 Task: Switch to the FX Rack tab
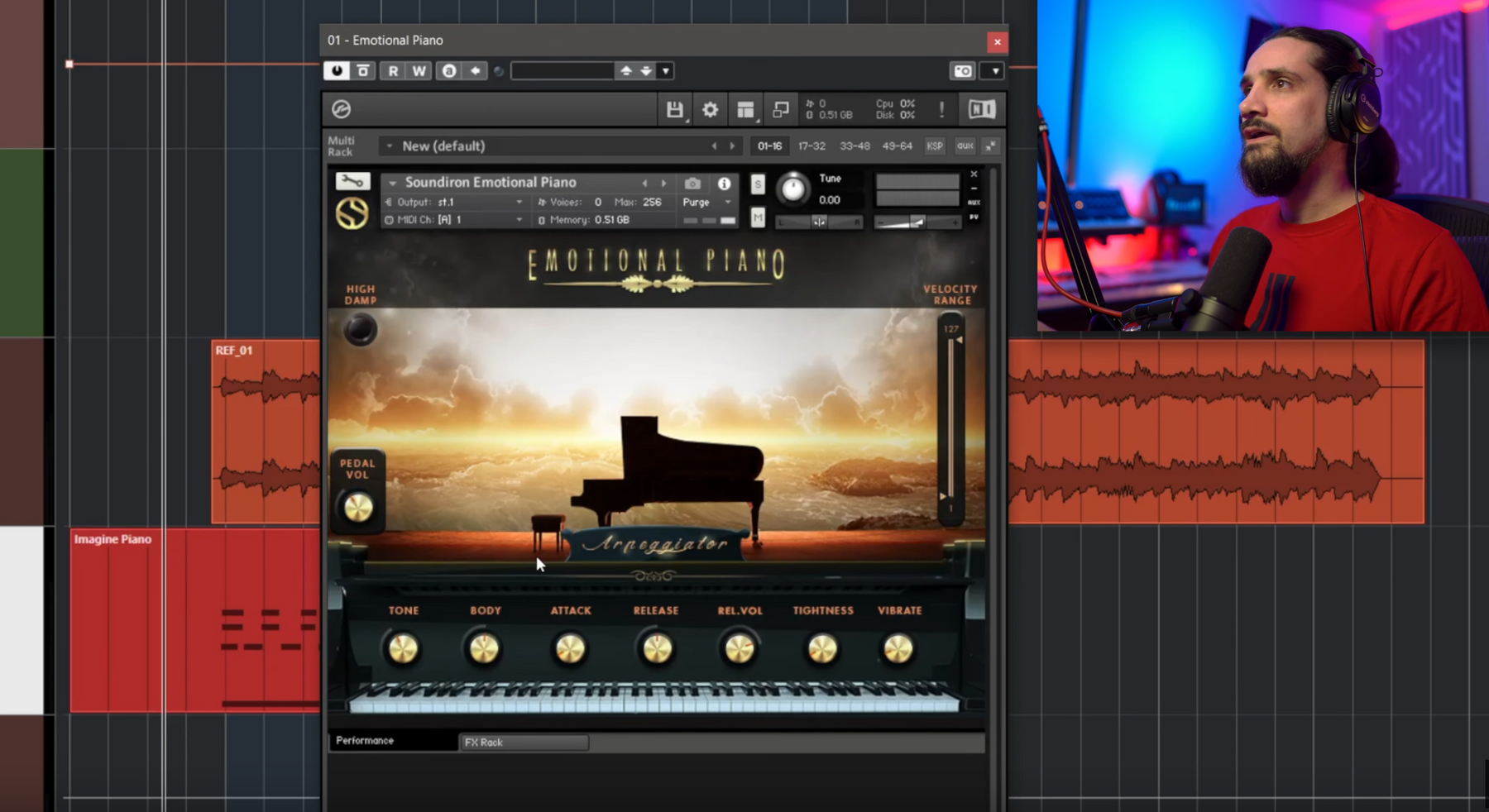(524, 743)
